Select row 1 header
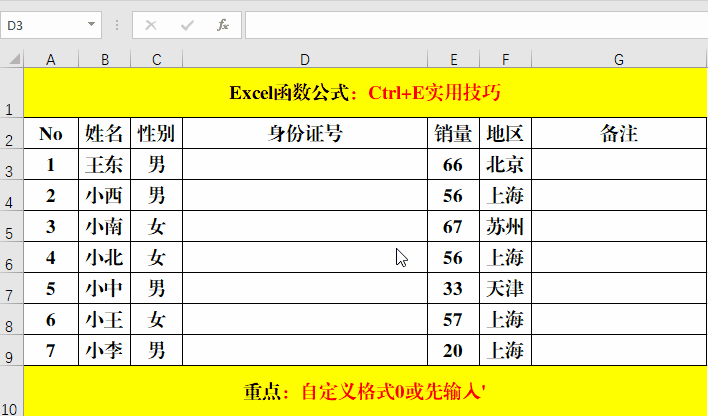This screenshot has width=708, height=416. [11, 93]
